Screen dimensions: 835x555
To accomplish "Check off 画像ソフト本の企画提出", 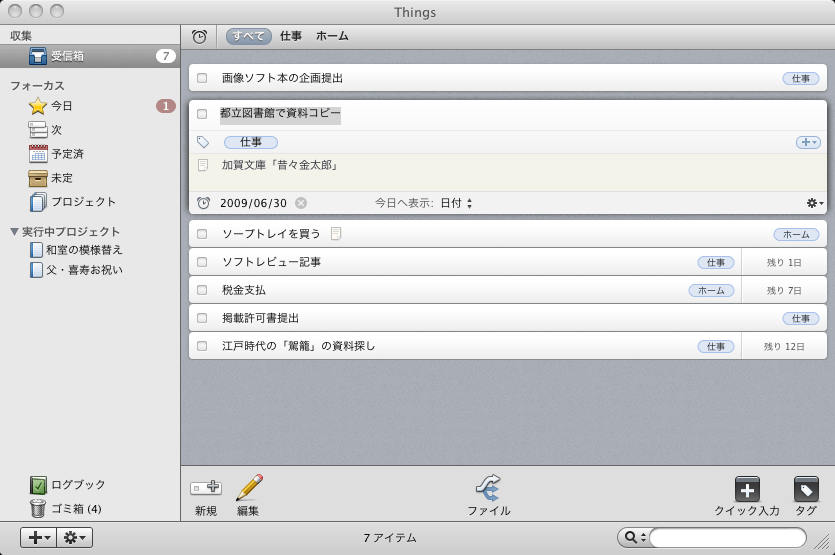I will (x=202, y=78).
